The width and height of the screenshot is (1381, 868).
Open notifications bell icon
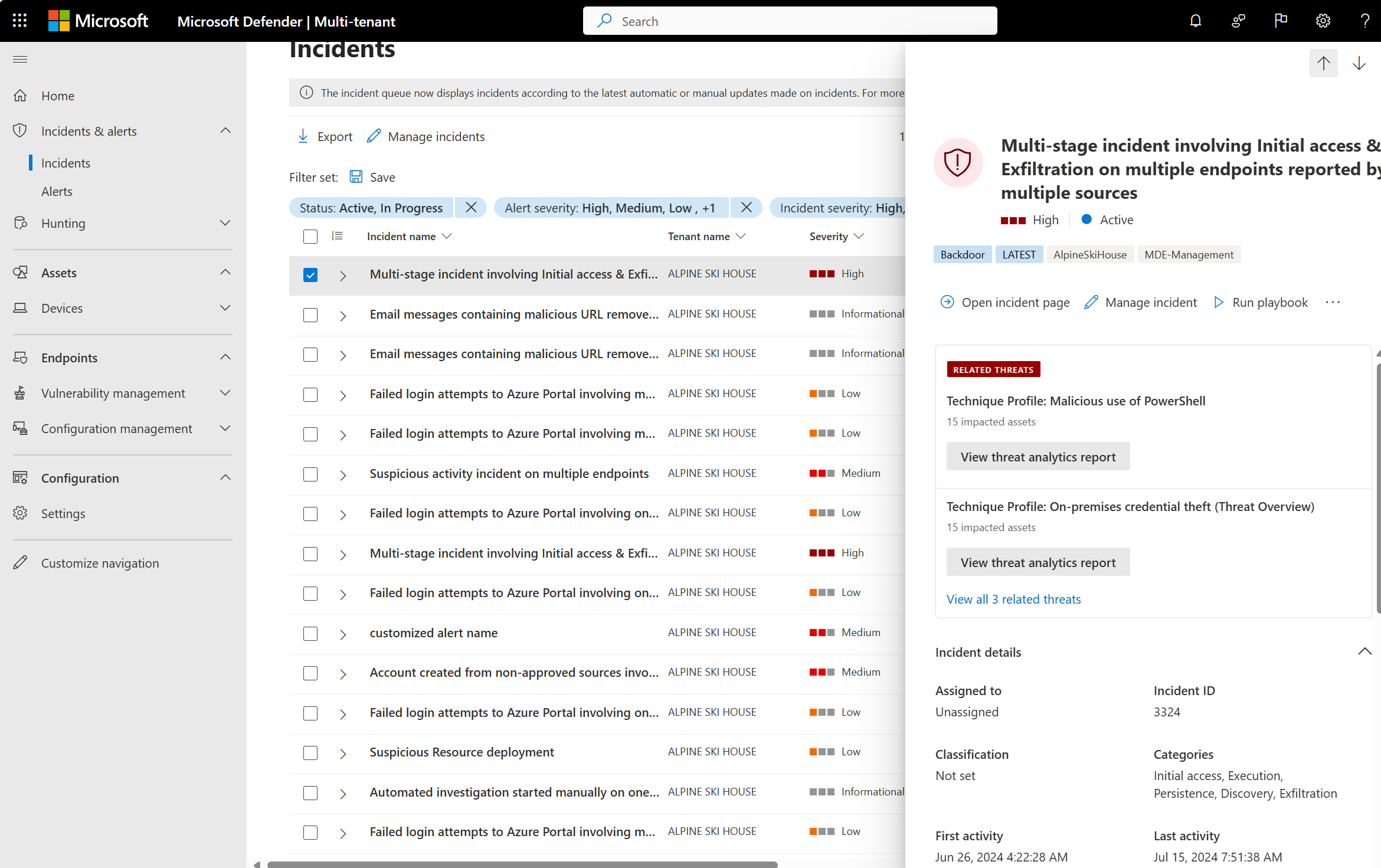1195,21
